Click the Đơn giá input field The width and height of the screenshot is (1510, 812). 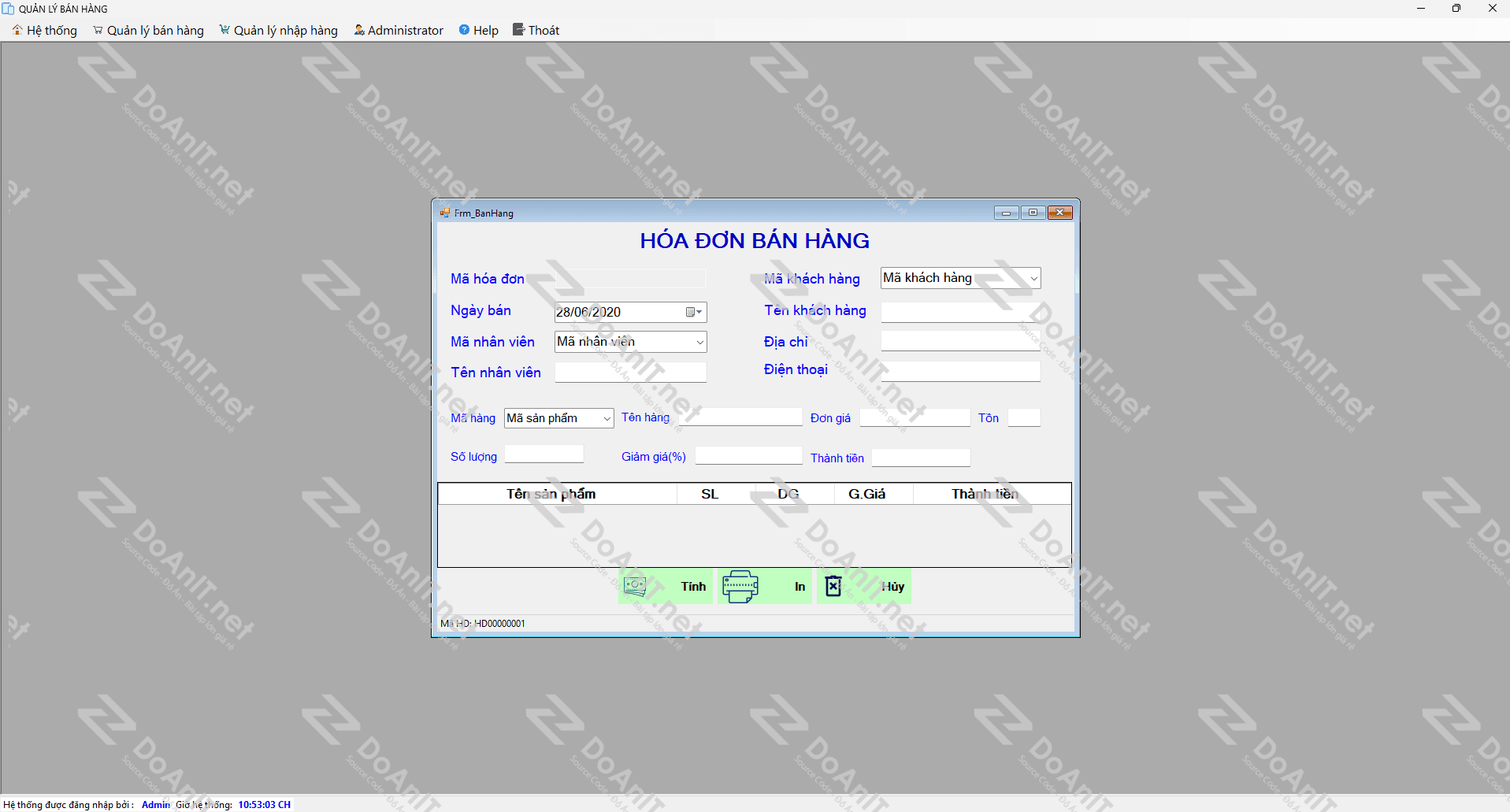point(915,417)
